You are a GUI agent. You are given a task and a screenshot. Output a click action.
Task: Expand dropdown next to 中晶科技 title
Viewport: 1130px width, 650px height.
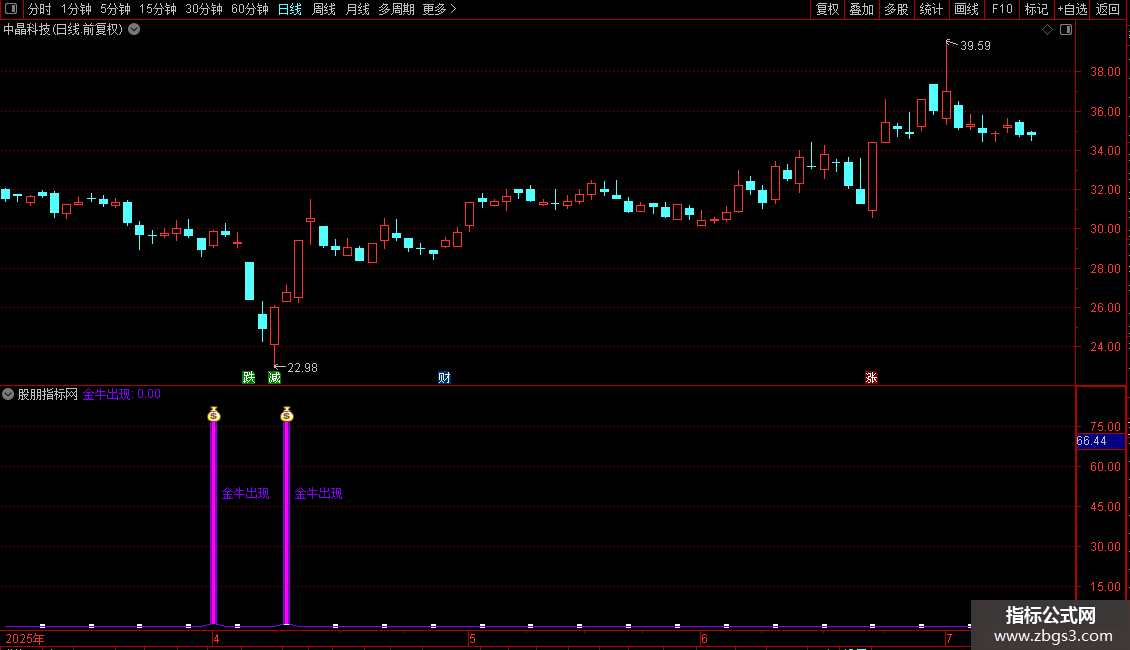pos(134,30)
